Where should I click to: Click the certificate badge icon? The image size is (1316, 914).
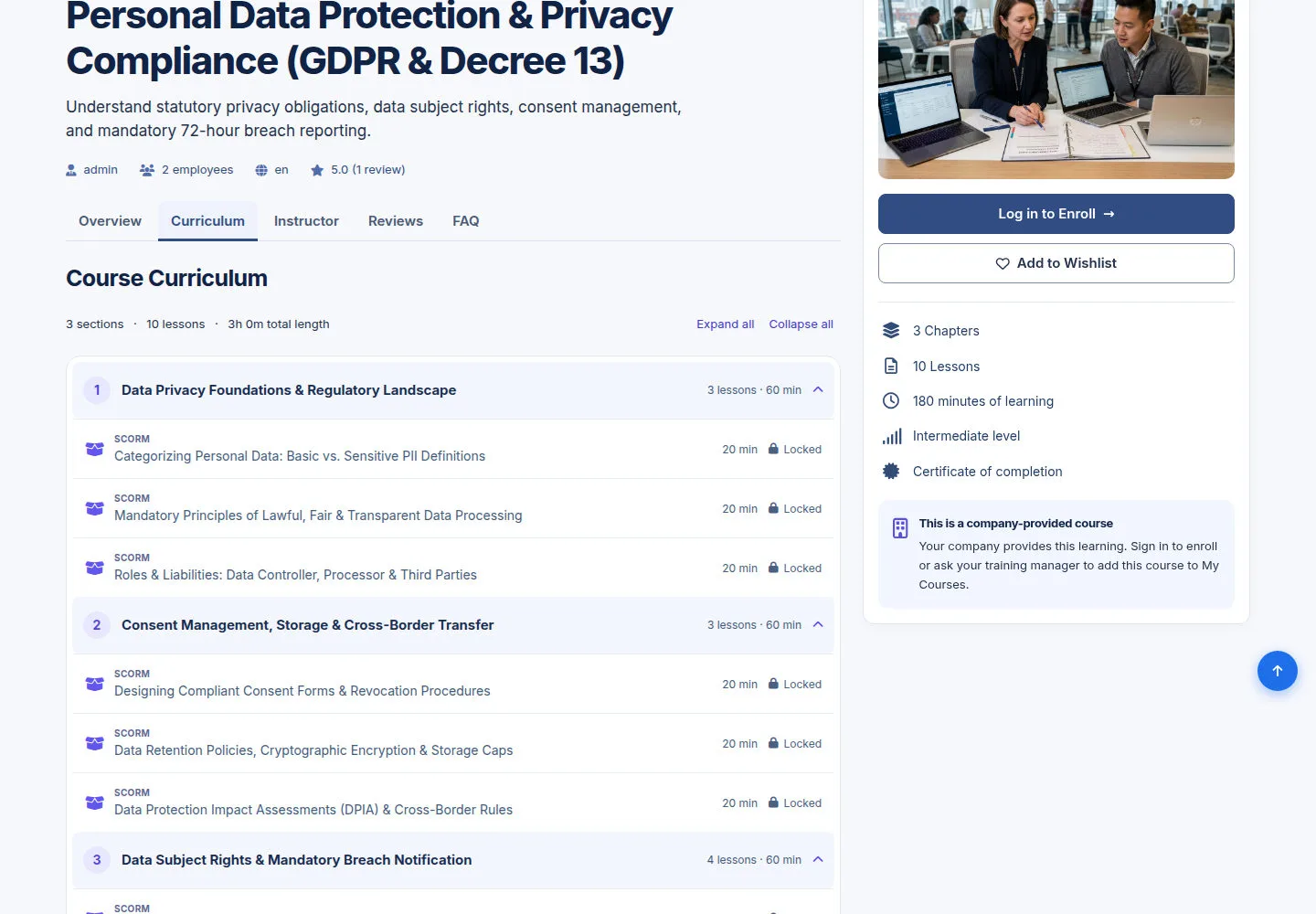click(891, 472)
